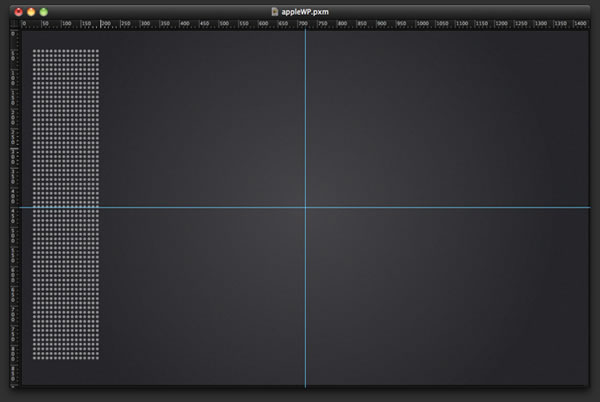Close the appleWP.pxm window
Screen dimensions: 600x402
18,12
